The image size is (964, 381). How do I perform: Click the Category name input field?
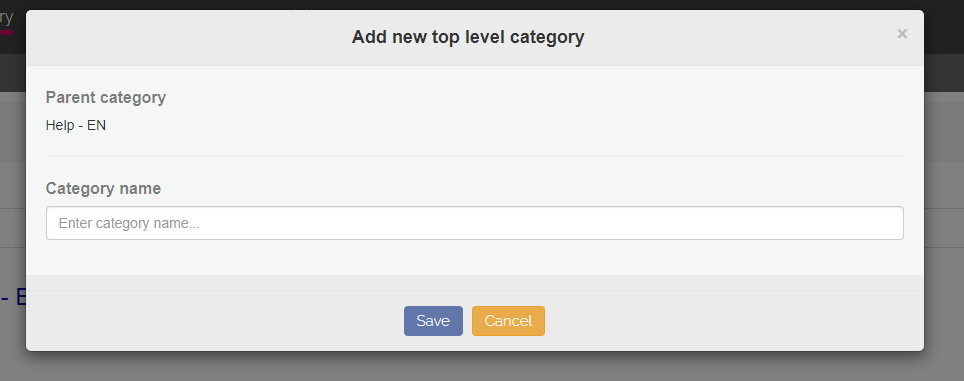tap(475, 223)
